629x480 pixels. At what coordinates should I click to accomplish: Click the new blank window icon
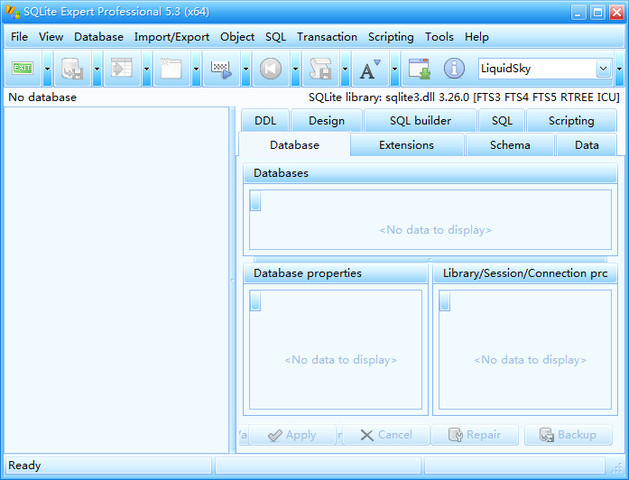pos(171,68)
